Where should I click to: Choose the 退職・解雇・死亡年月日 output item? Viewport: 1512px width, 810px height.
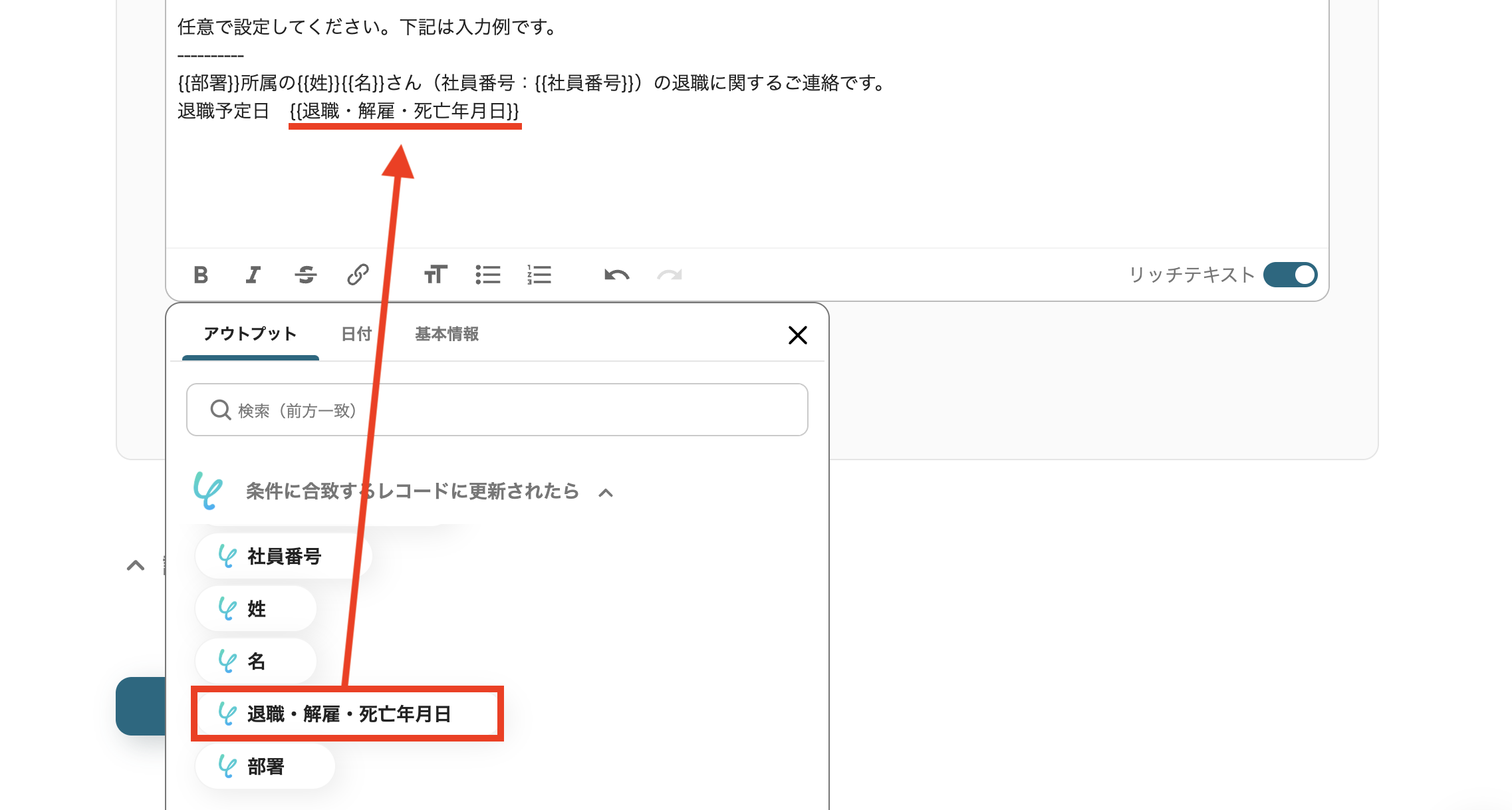pos(347,714)
